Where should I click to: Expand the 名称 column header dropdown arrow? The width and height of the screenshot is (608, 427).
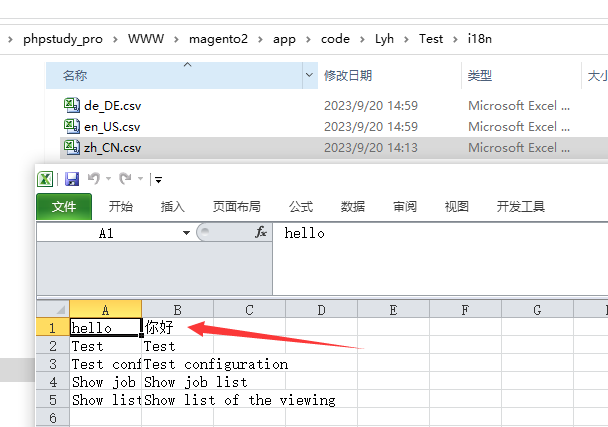click(309, 75)
